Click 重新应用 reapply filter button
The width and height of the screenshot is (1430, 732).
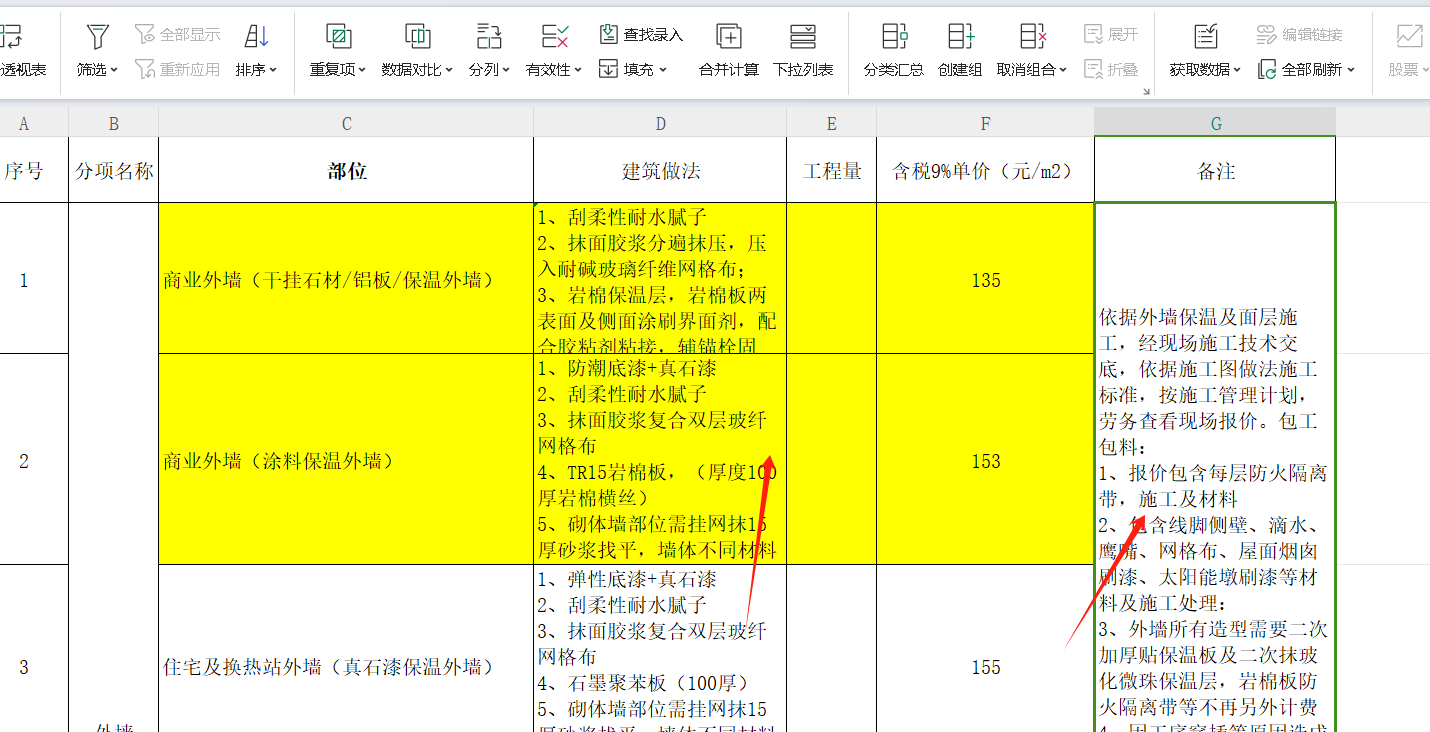177,69
